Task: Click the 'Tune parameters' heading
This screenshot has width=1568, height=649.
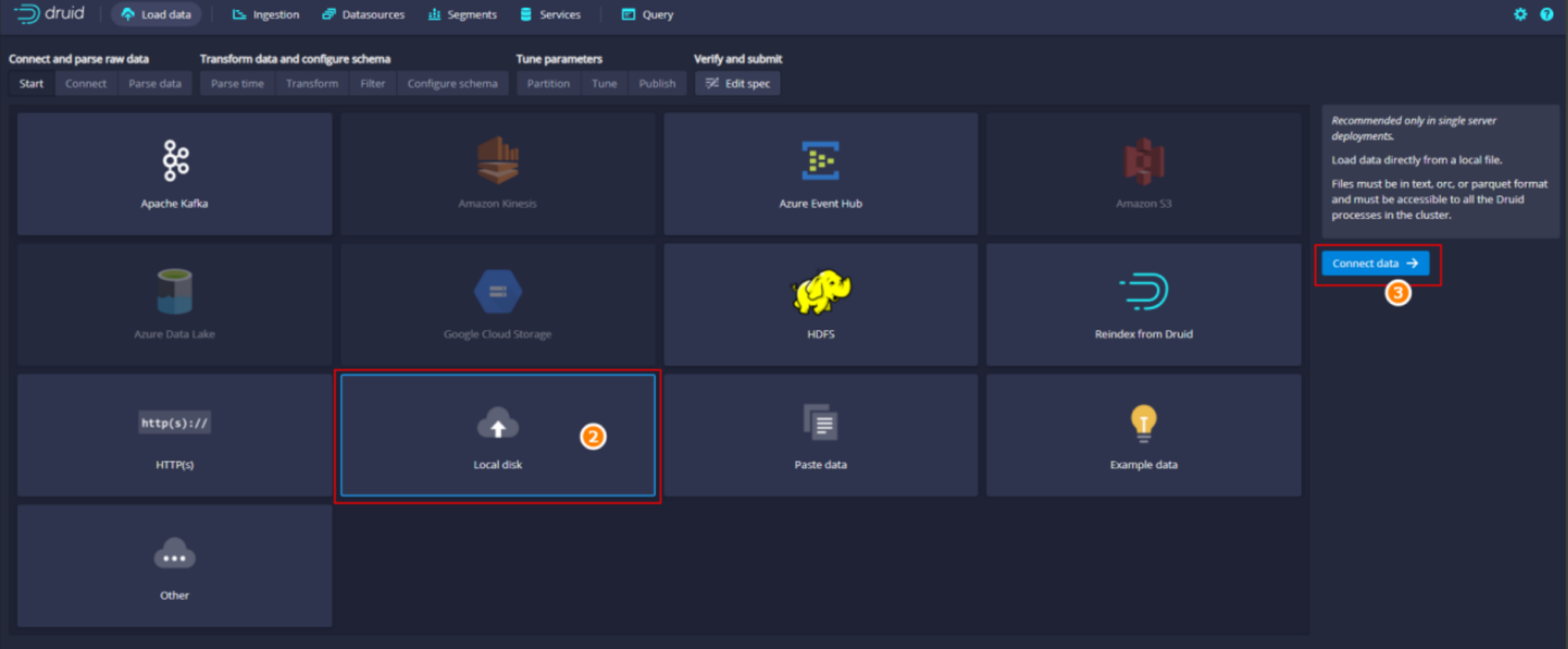Action: coord(559,59)
